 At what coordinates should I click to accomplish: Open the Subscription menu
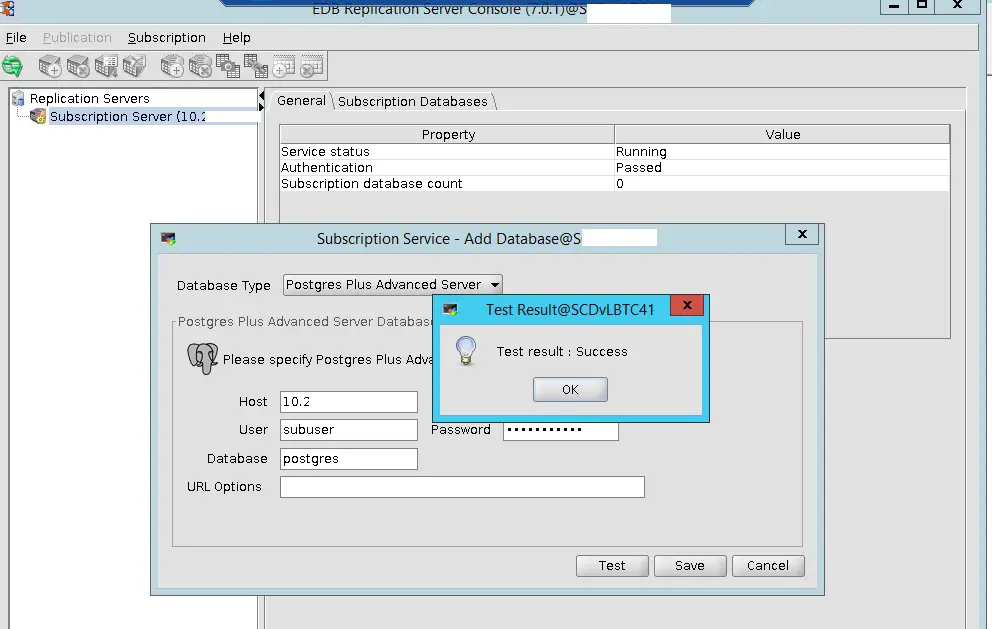166,38
